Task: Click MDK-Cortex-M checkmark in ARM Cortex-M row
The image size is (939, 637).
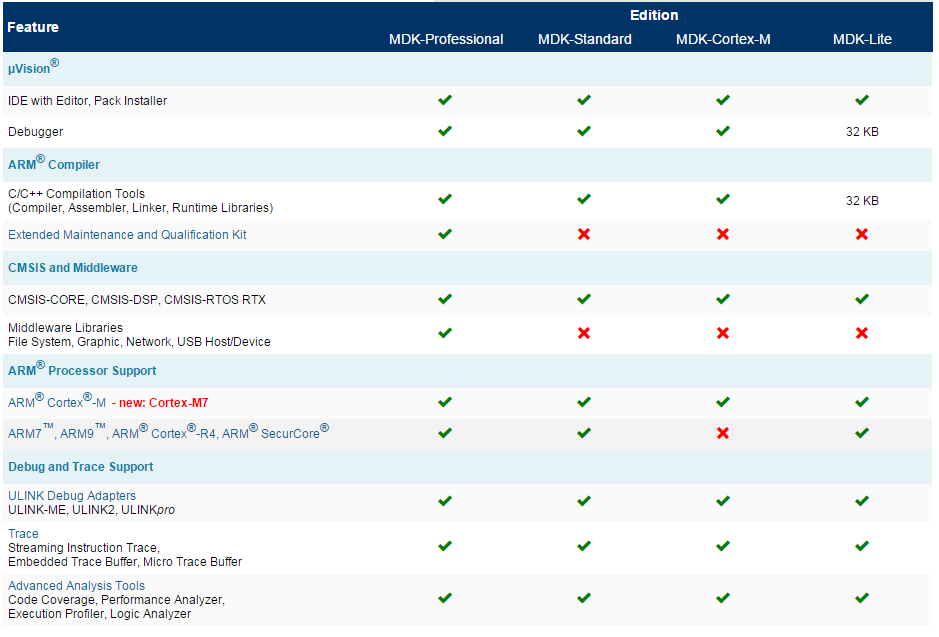Action: click(723, 402)
